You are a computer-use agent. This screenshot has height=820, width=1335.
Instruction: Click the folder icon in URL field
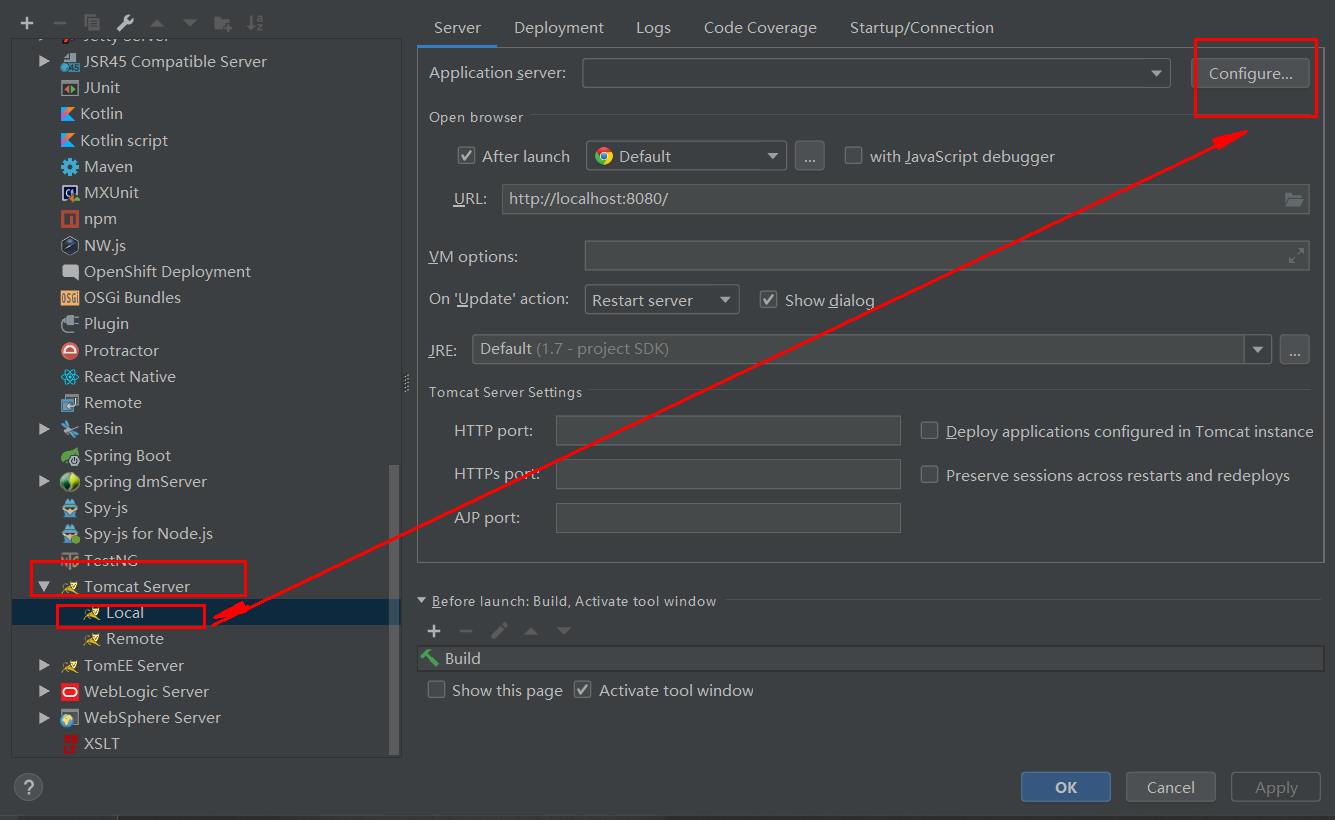[x=1294, y=199]
